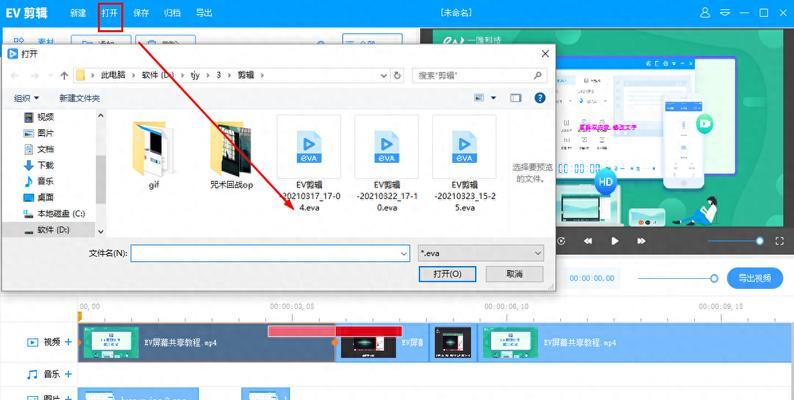Fast forward the preview video
Viewport: 794px width, 400px height.
pos(641,241)
